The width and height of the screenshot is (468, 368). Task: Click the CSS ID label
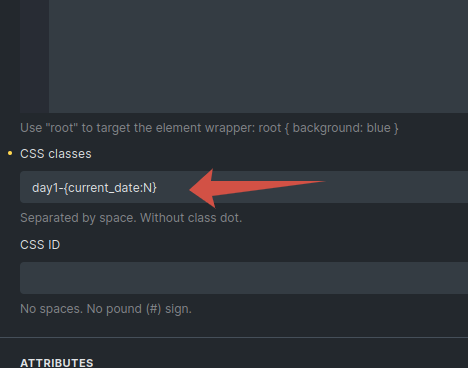point(40,245)
